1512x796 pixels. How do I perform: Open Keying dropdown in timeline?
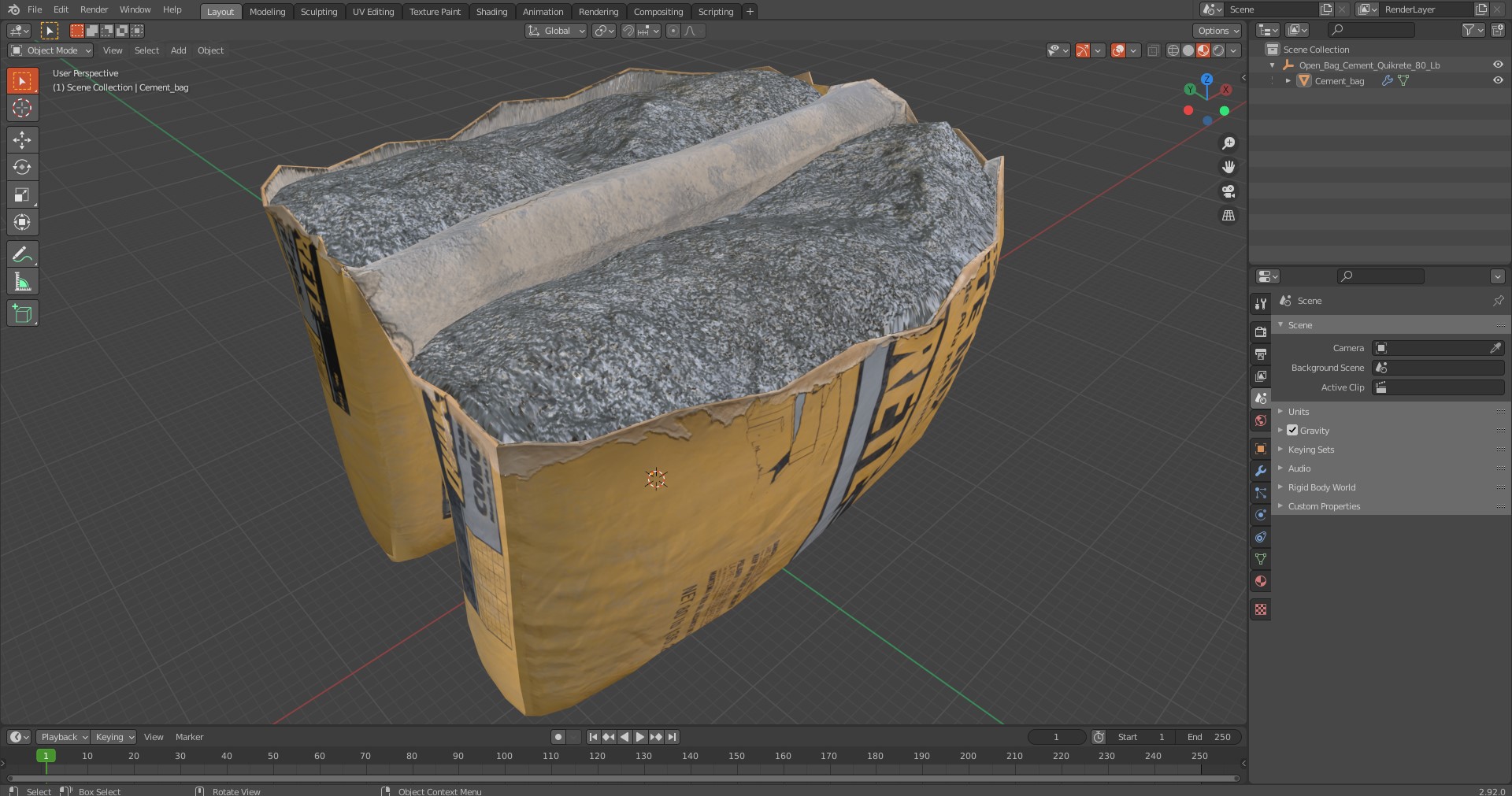coord(113,737)
